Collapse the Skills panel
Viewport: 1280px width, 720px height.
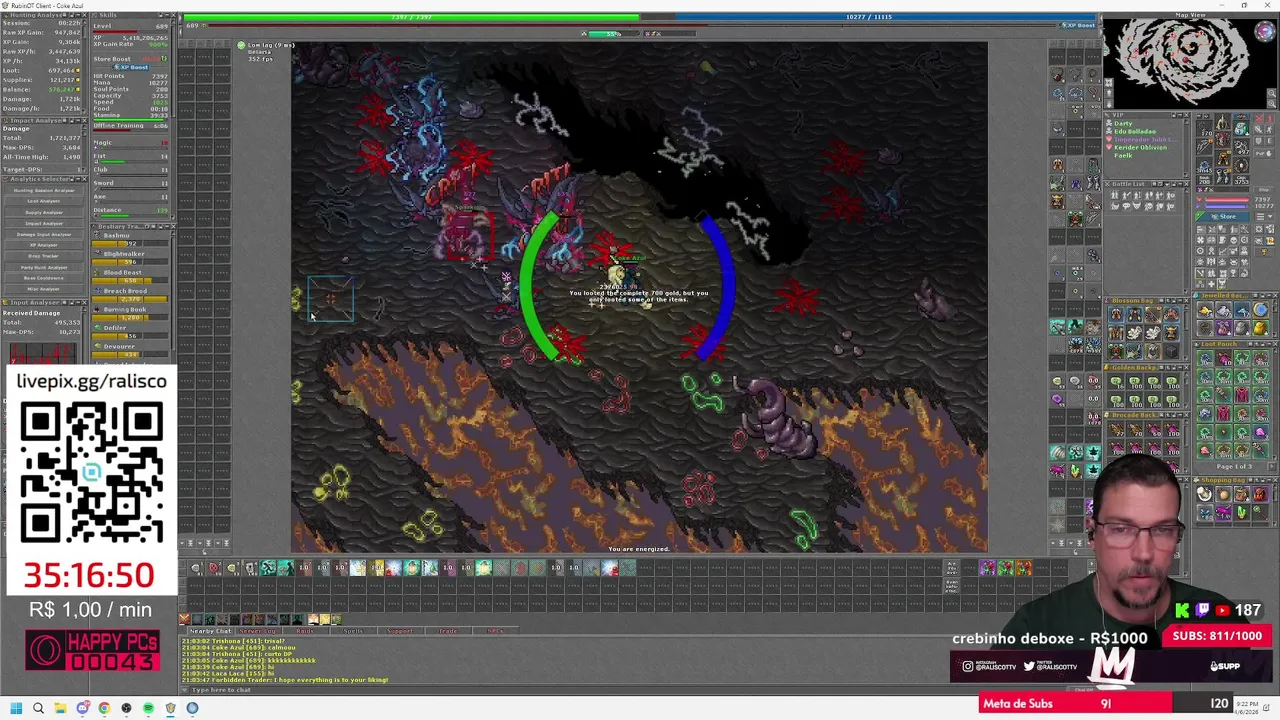click(x=169, y=15)
